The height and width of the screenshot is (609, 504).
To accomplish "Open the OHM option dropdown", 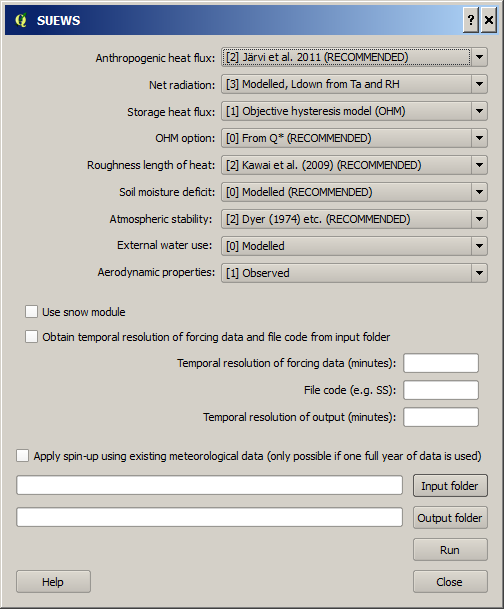I will point(354,138).
